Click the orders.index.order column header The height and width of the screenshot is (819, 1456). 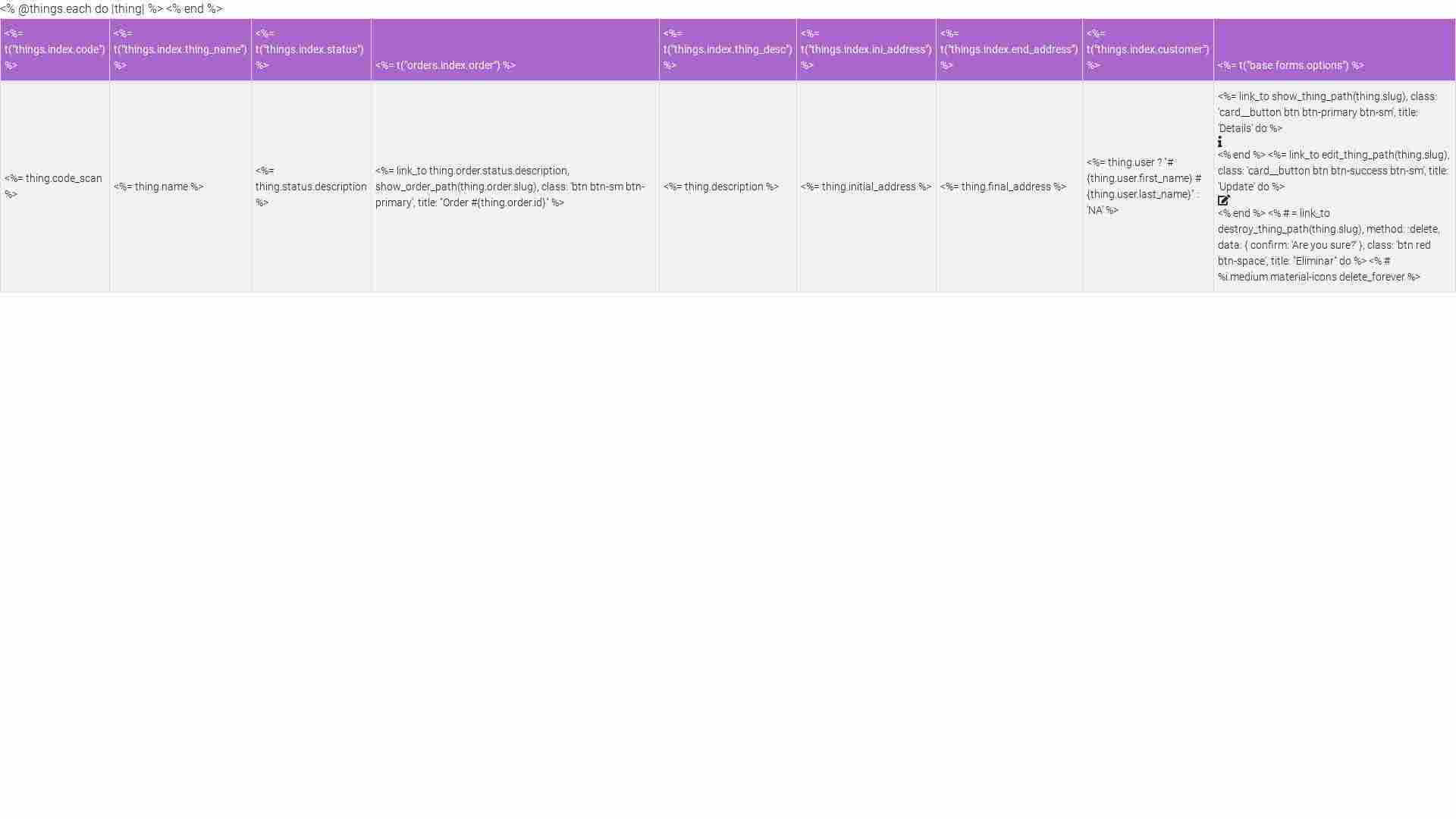445,66
